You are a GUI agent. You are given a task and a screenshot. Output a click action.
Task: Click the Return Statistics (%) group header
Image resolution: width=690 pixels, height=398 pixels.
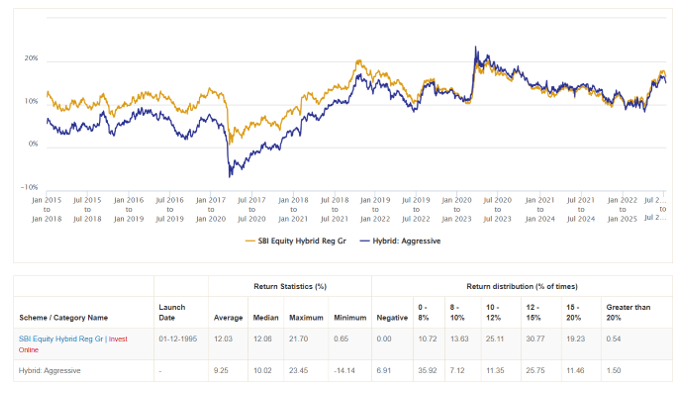290,287
